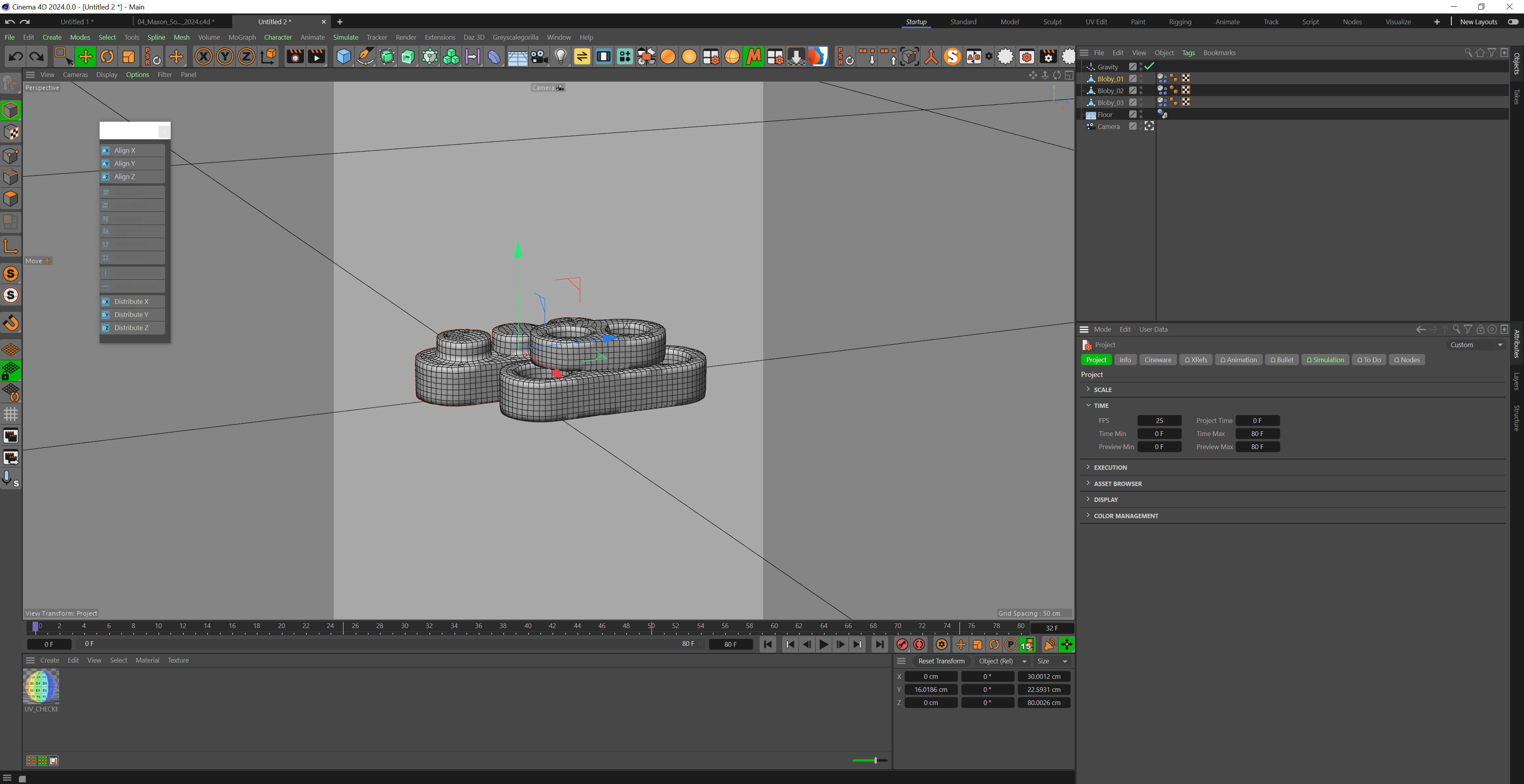The width and height of the screenshot is (1524, 784).
Task: Toggle the X axis lock
Action: click(203, 57)
